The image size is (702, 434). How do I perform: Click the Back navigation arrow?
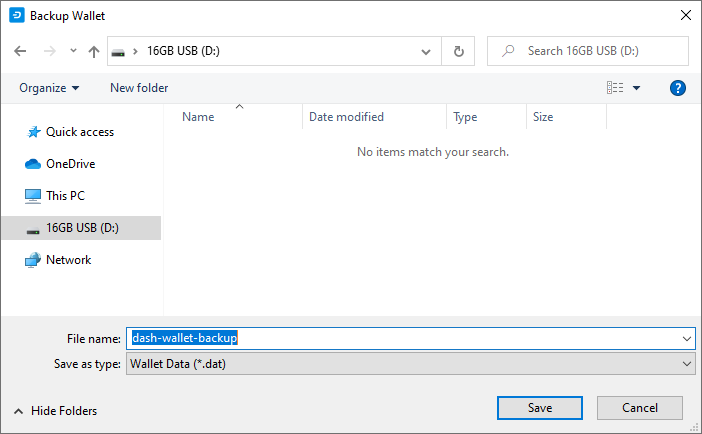pyautogui.click(x=21, y=51)
